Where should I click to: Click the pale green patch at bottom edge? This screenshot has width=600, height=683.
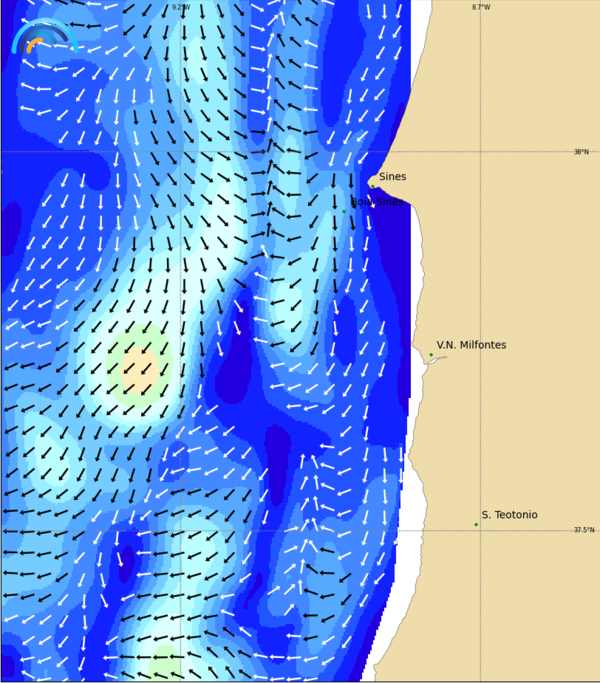coord(165,667)
